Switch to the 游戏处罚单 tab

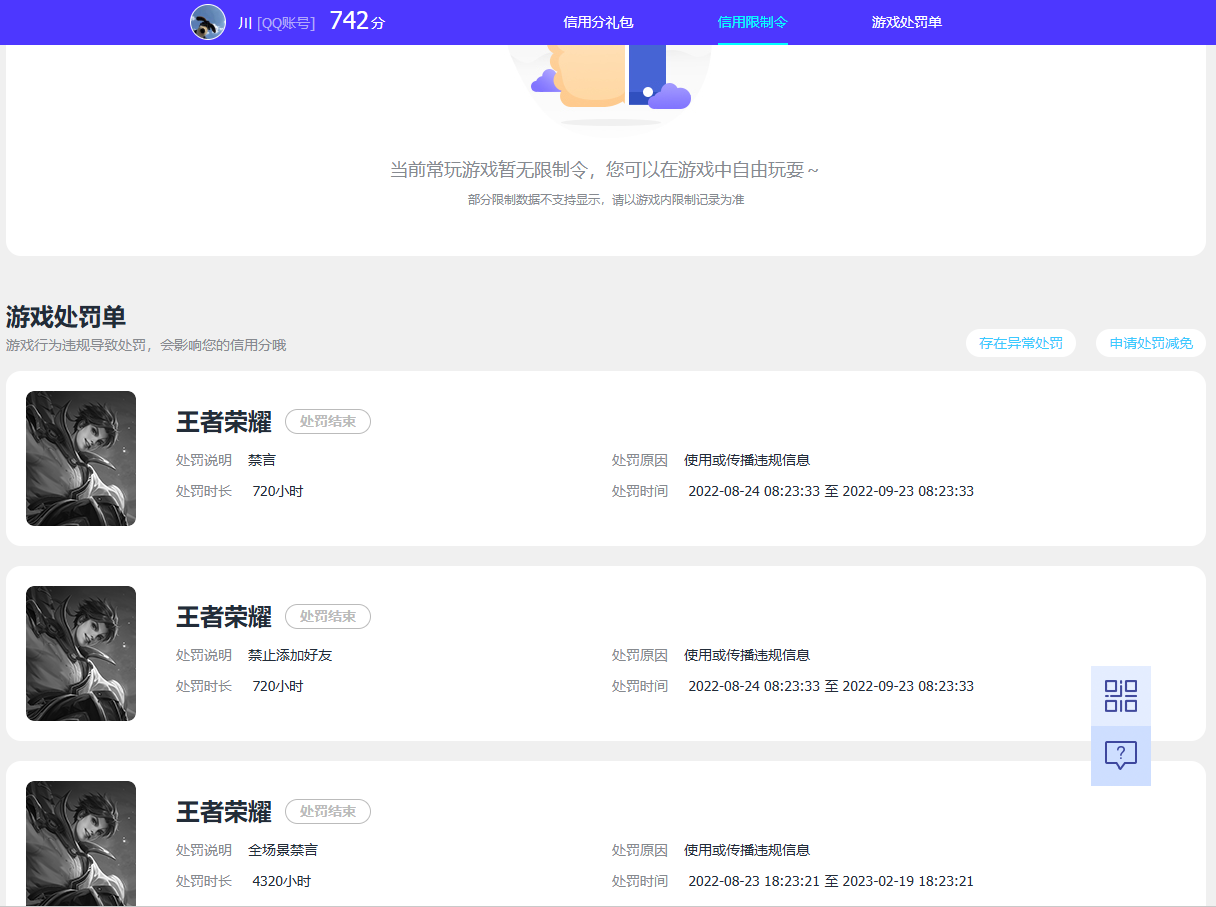coord(907,22)
